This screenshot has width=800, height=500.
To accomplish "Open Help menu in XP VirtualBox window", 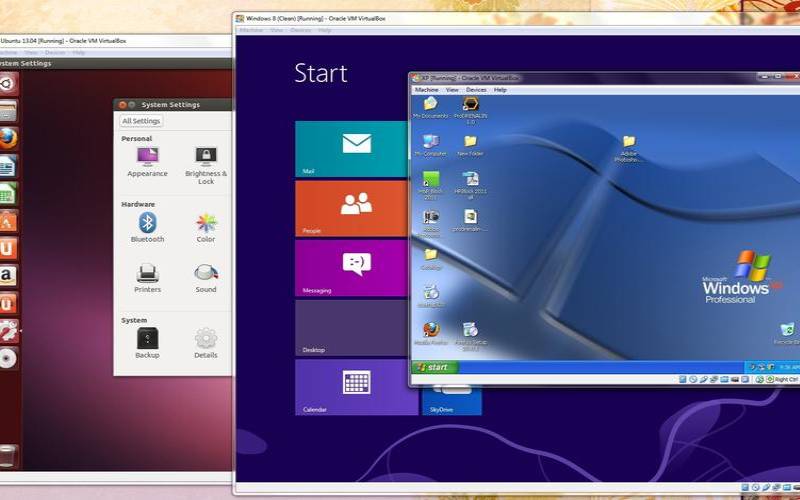I will pos(500,90).
